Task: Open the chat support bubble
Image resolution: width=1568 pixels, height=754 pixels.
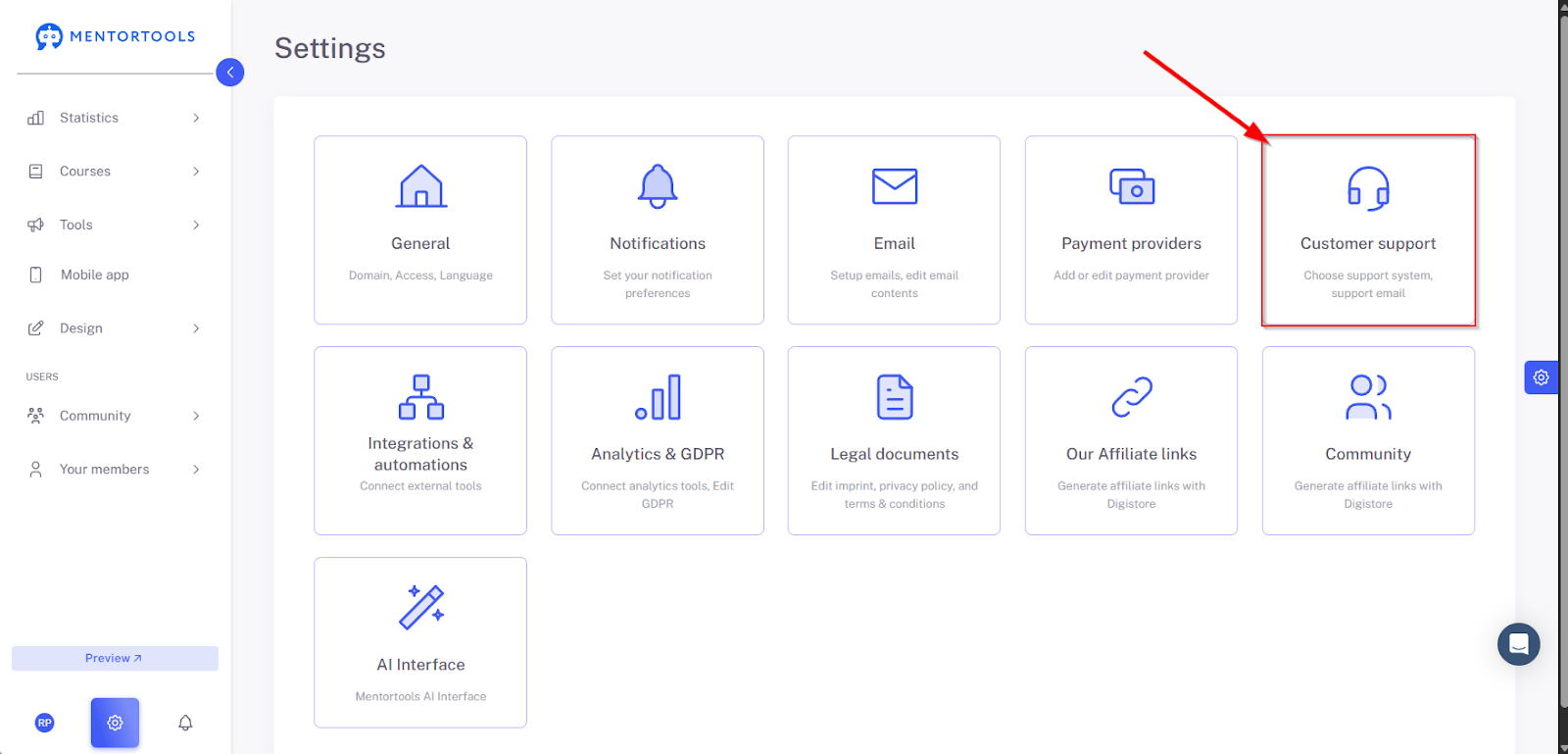Action: pos(1519,644)
